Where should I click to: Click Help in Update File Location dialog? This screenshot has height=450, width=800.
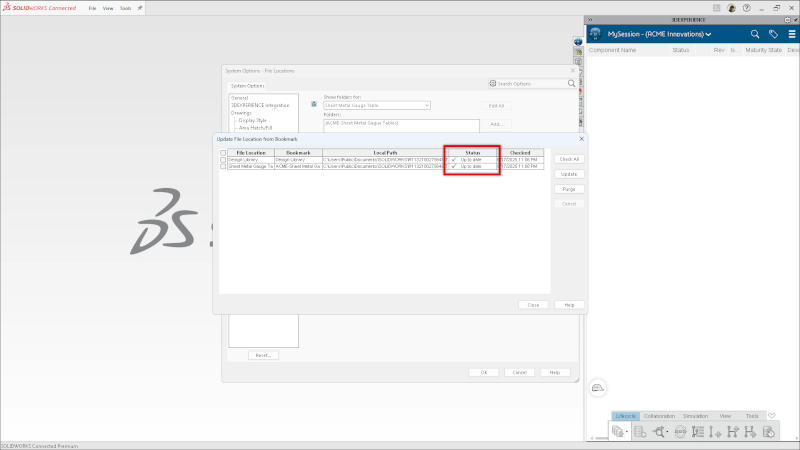pos(569,305)
